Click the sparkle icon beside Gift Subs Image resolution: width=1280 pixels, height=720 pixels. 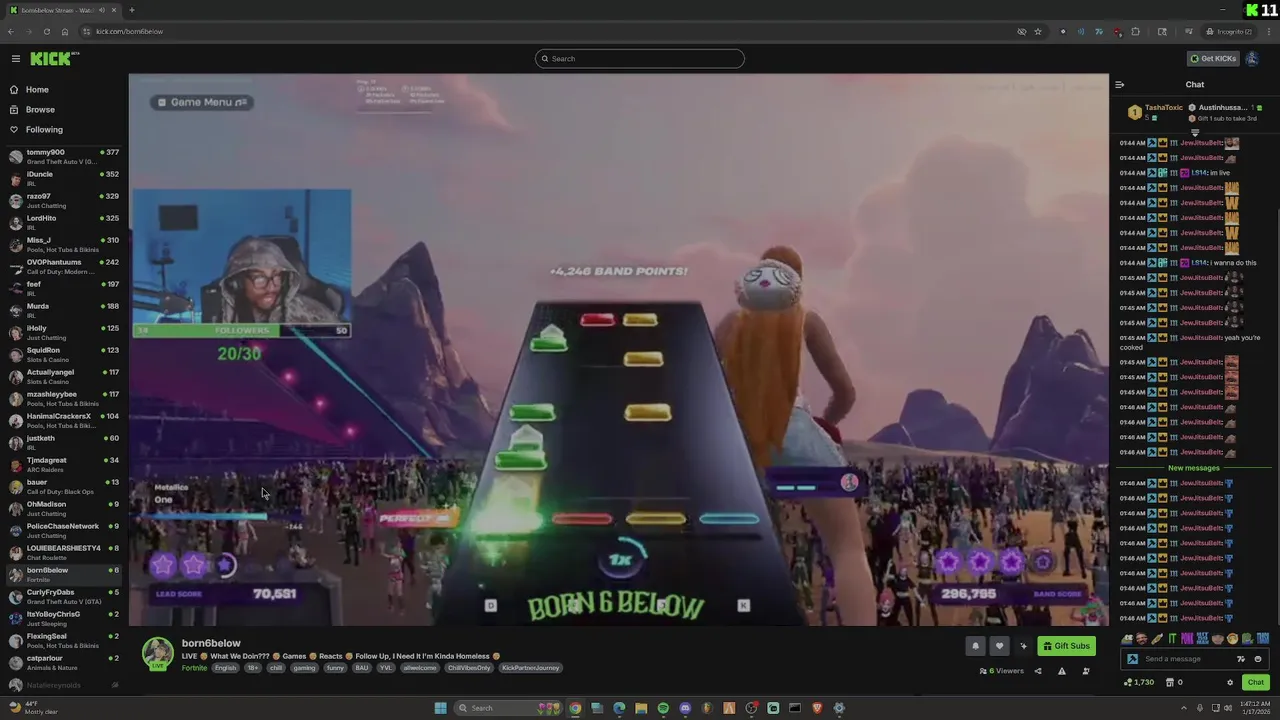click(x=1023, y=646)
